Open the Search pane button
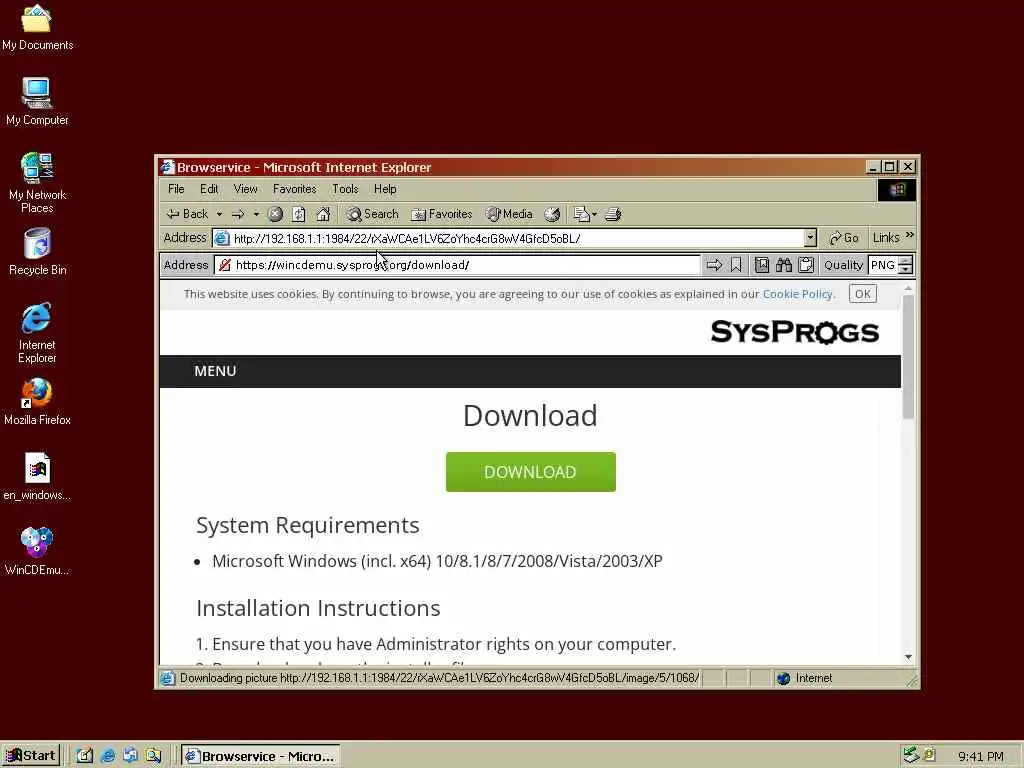 tap(372, 214)
